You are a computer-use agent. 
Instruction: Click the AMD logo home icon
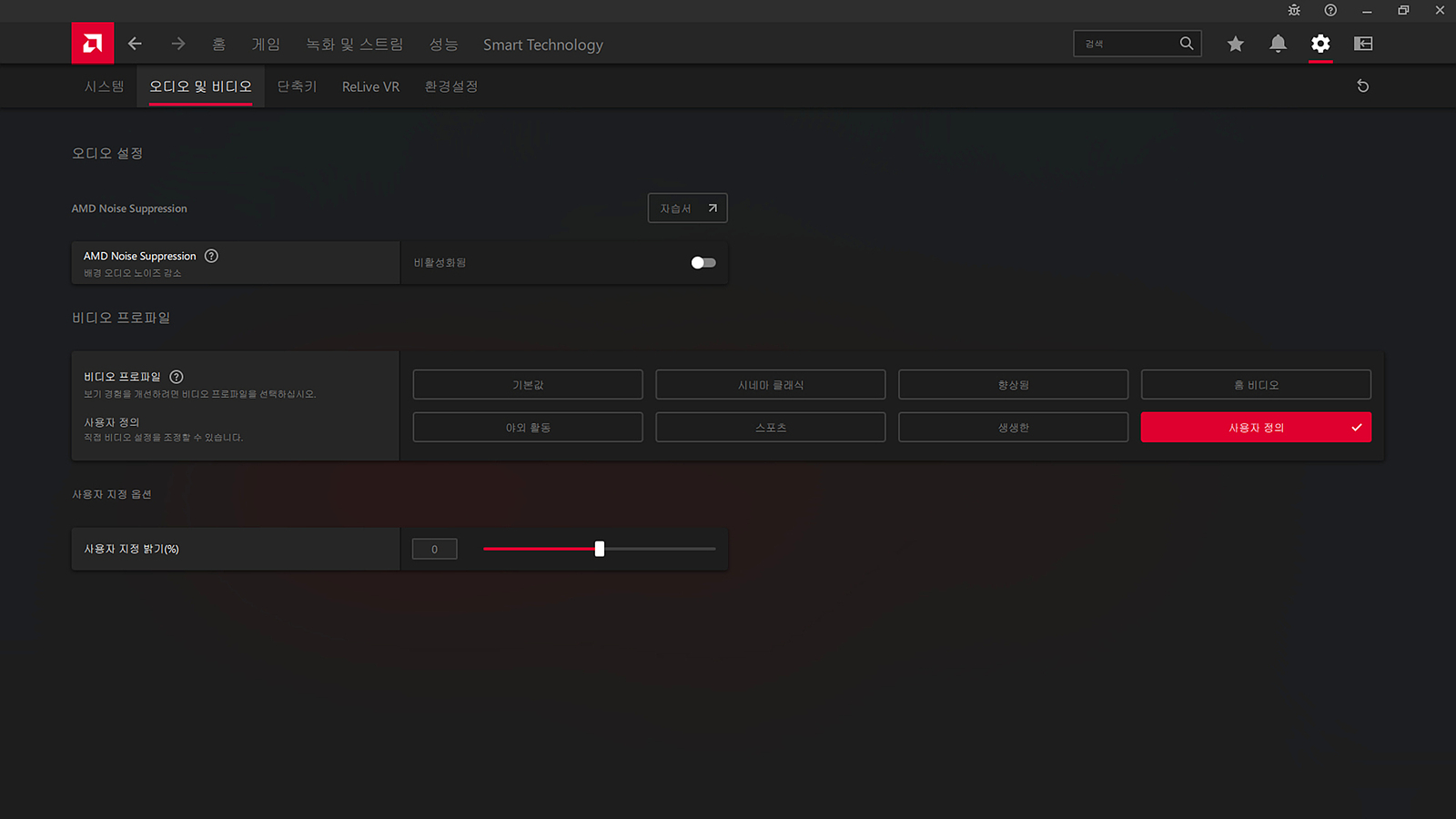click(x=93, y=44)
